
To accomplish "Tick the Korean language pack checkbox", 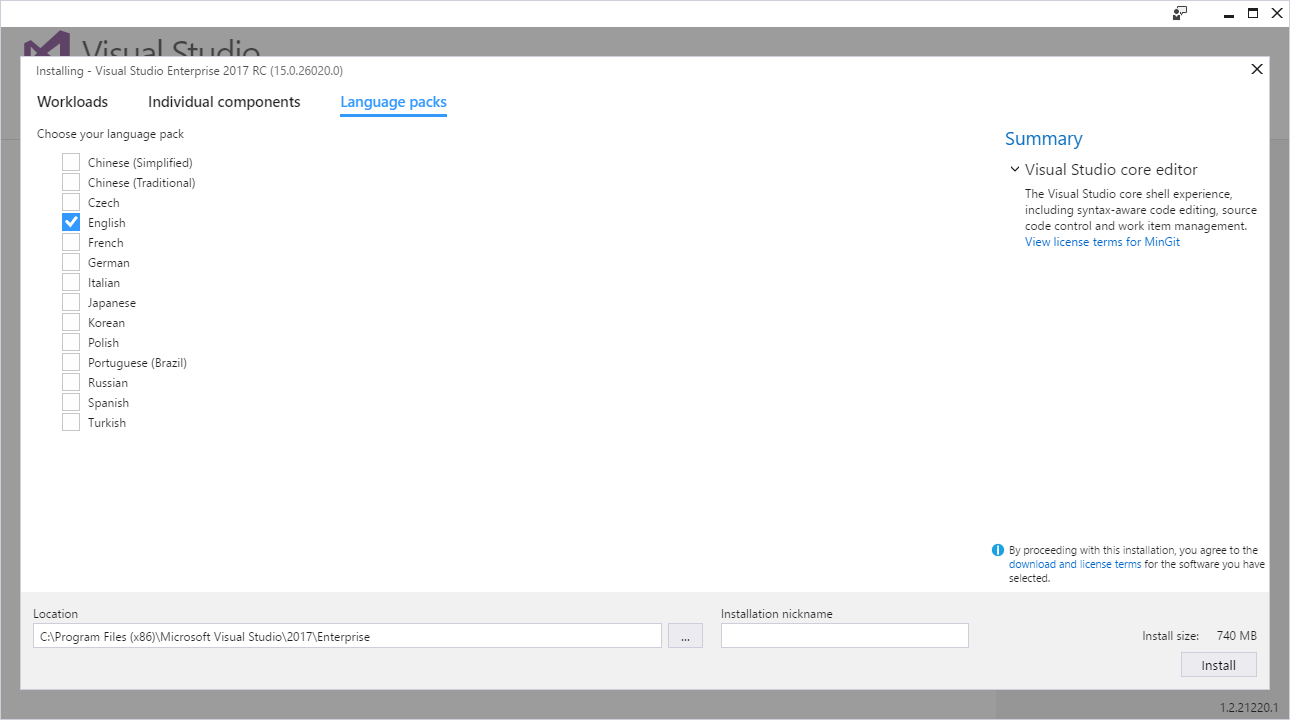I will [71, 322].
